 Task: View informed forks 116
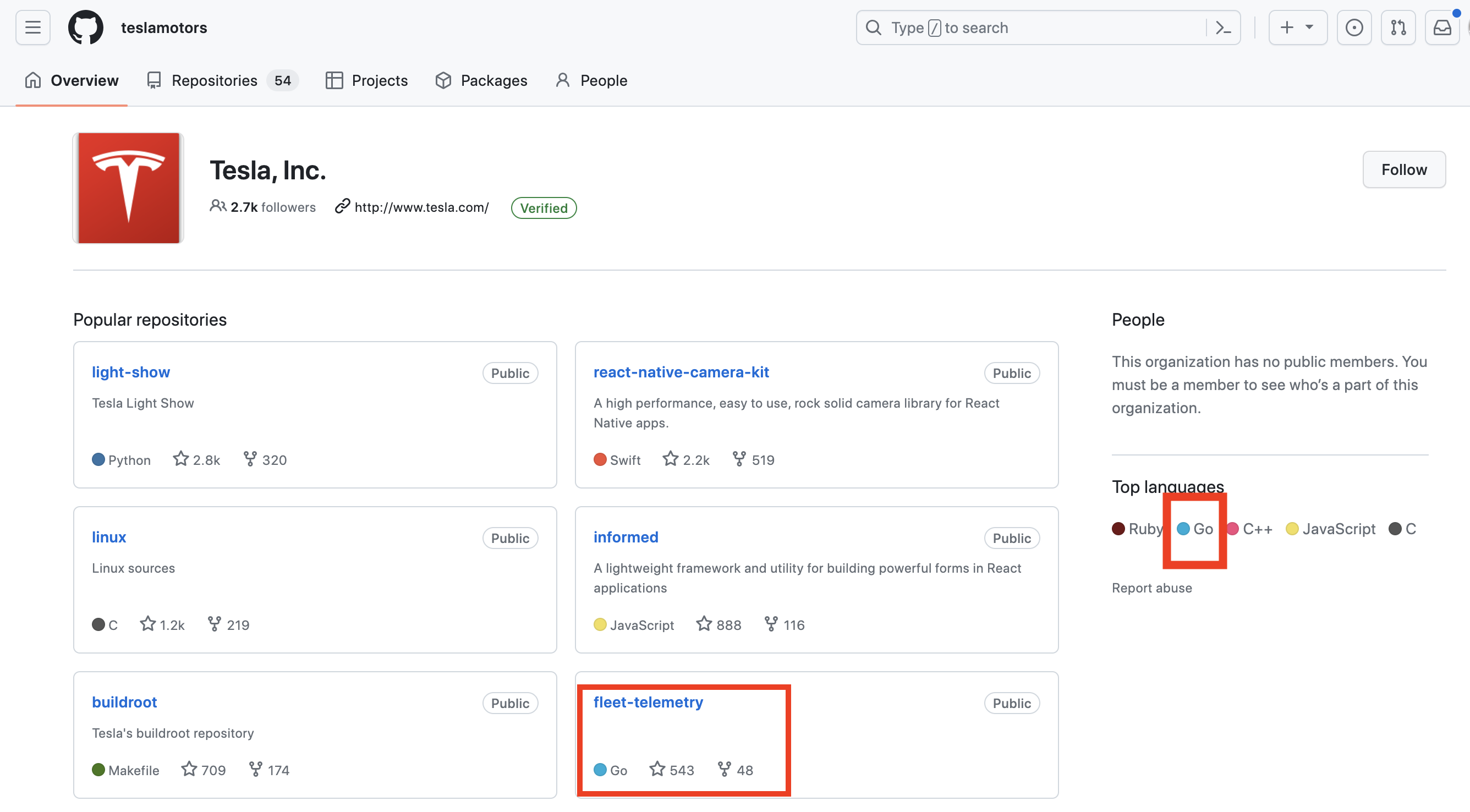coord(785,624)
